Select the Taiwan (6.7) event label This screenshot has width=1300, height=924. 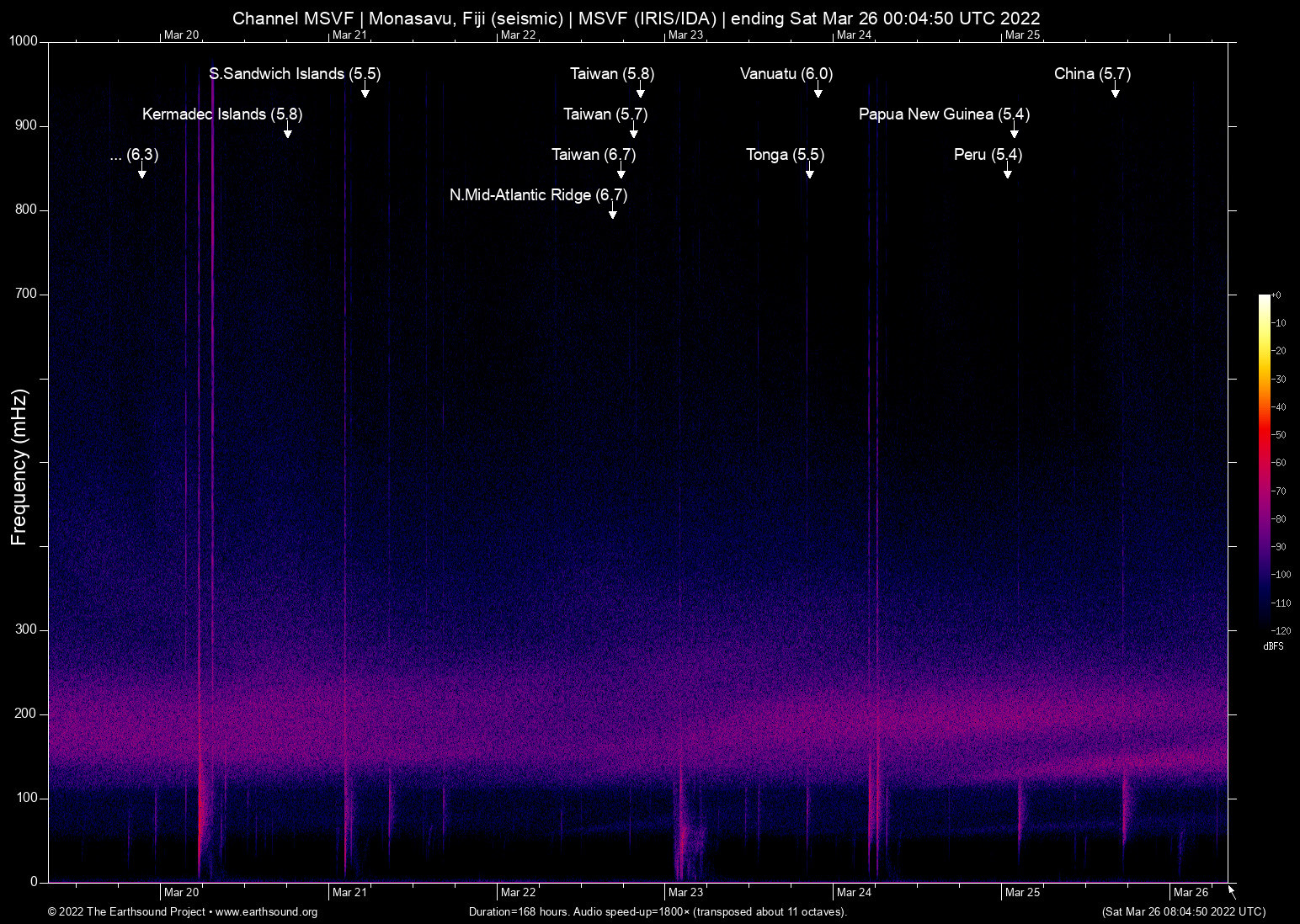coord(593,155)
